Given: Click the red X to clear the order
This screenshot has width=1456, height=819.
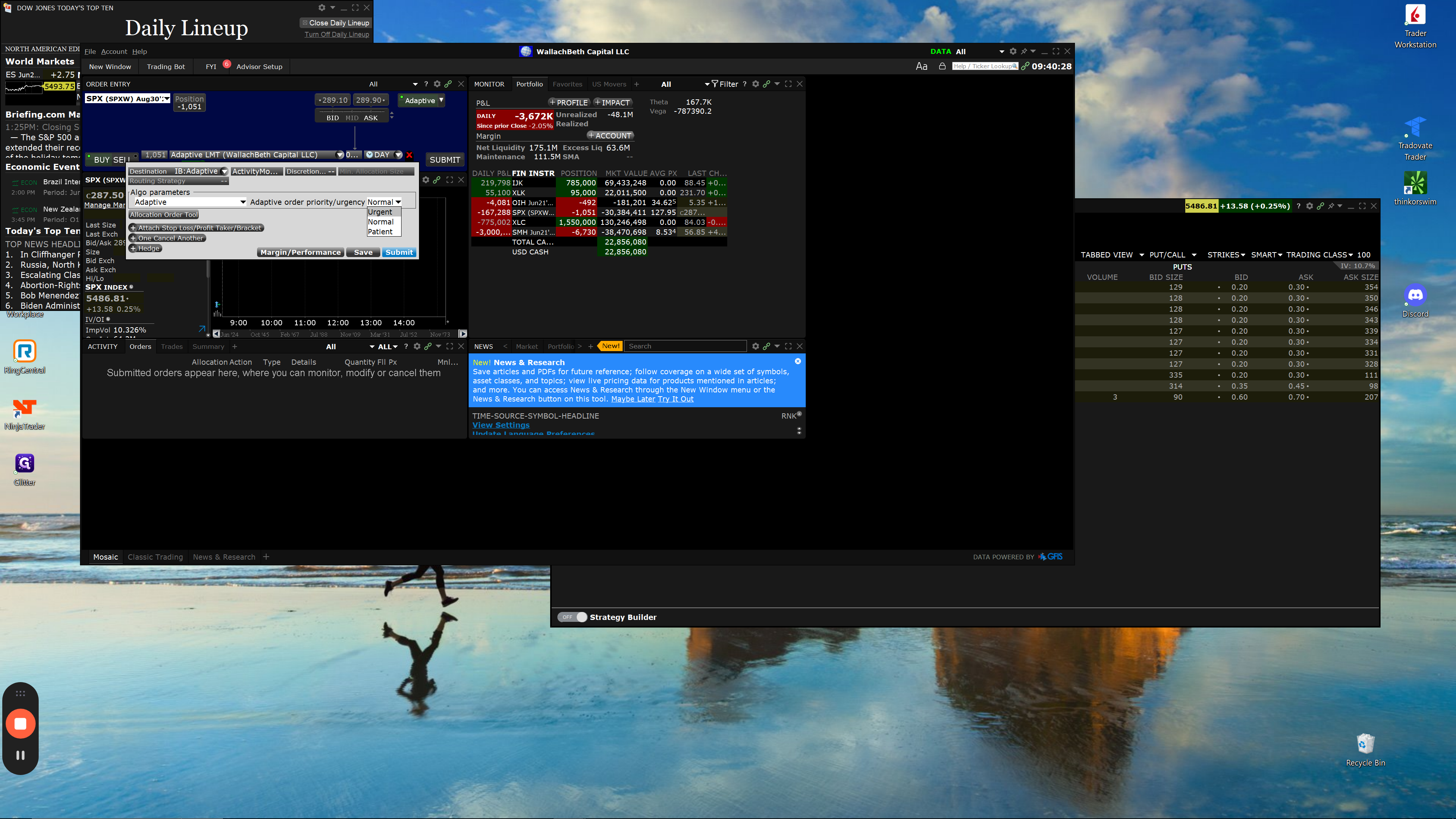Looking at the screenshot, I should tap(409, 155).
